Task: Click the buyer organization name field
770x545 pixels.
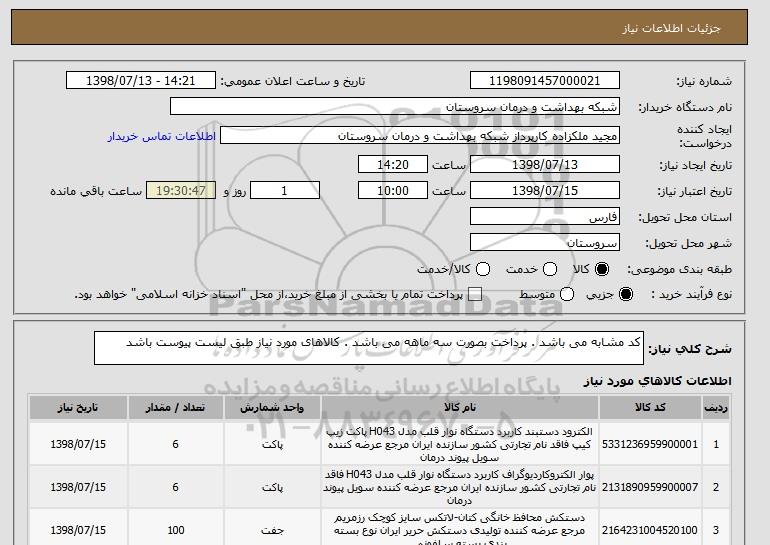Action: tap(395, 107)
